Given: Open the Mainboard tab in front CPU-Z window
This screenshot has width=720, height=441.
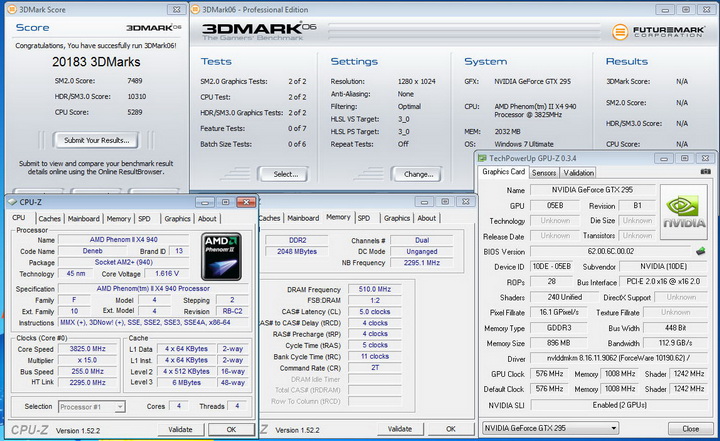Looking at the screenshot, I should click(84, 219).
